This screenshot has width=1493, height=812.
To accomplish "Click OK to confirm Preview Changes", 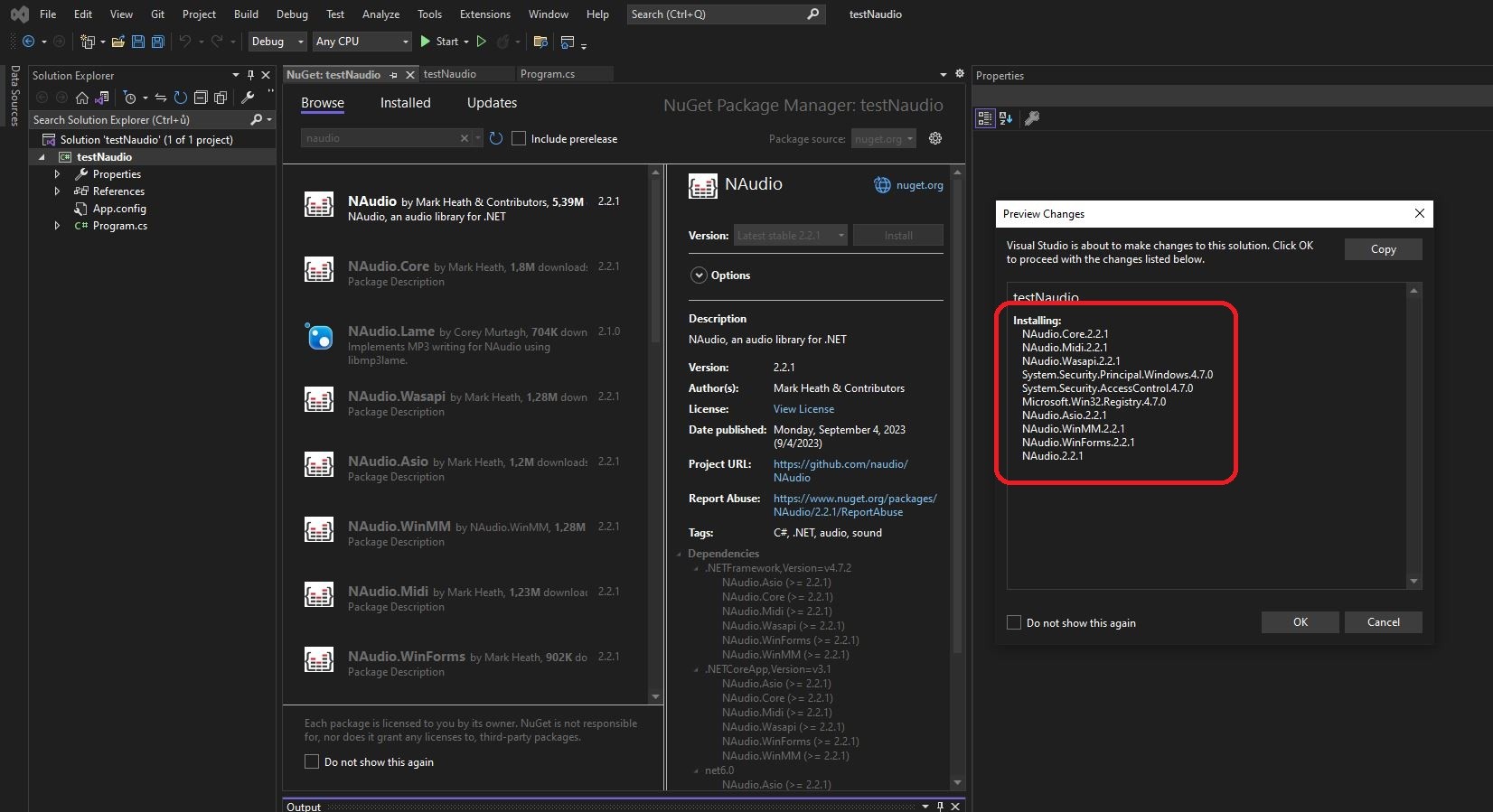I will pyautogui.click(x=1300, y=622).
